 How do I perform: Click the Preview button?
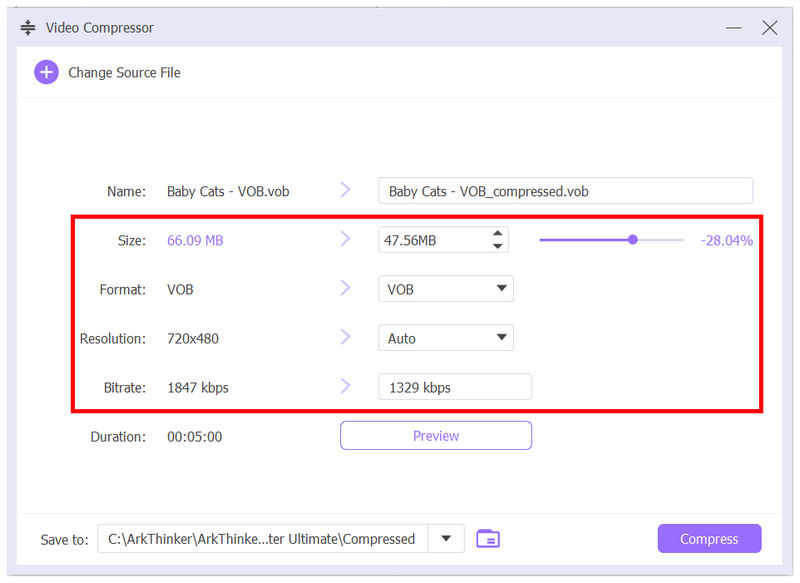coord(435,435)
